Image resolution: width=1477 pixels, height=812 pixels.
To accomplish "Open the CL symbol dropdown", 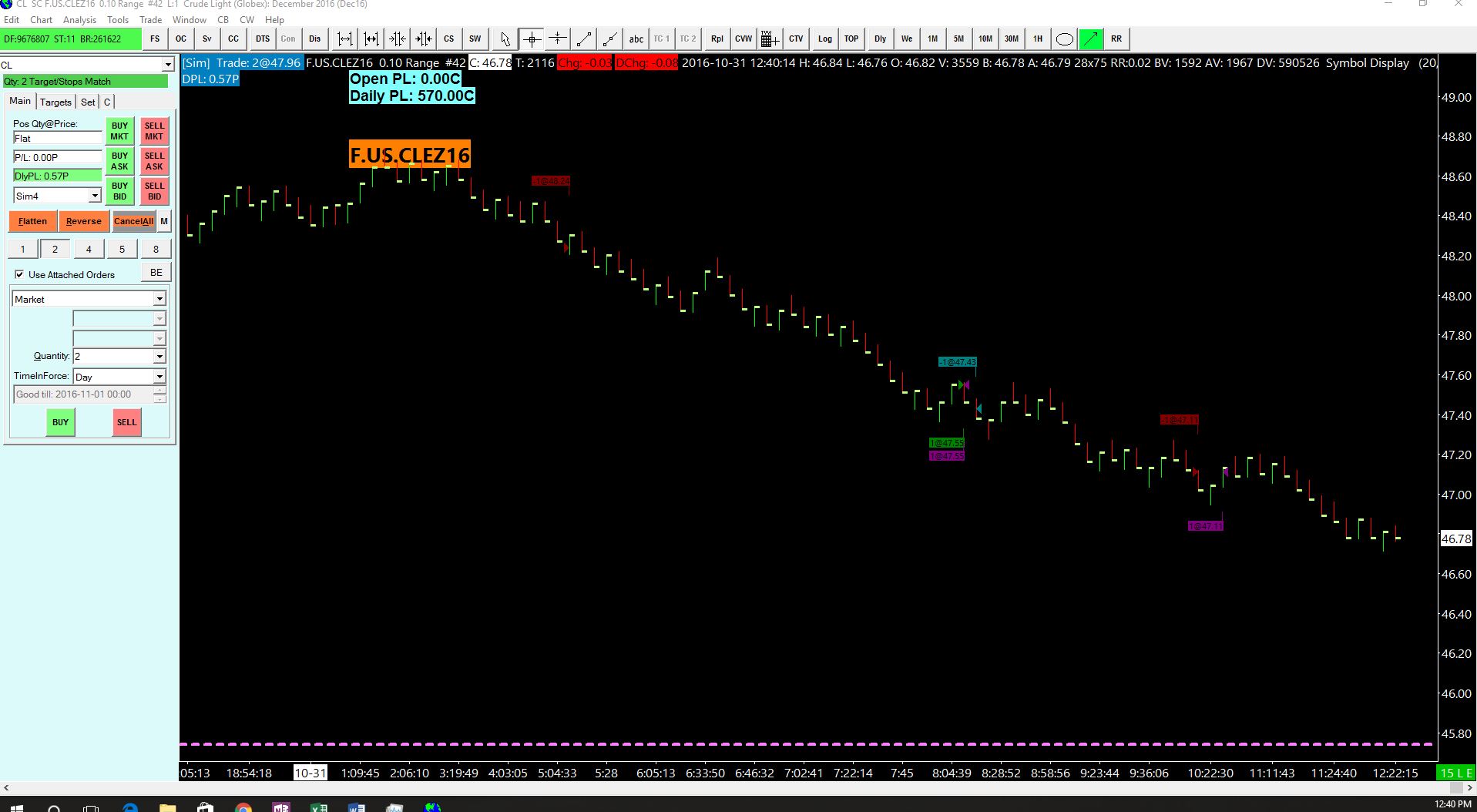I will [168, 65].
